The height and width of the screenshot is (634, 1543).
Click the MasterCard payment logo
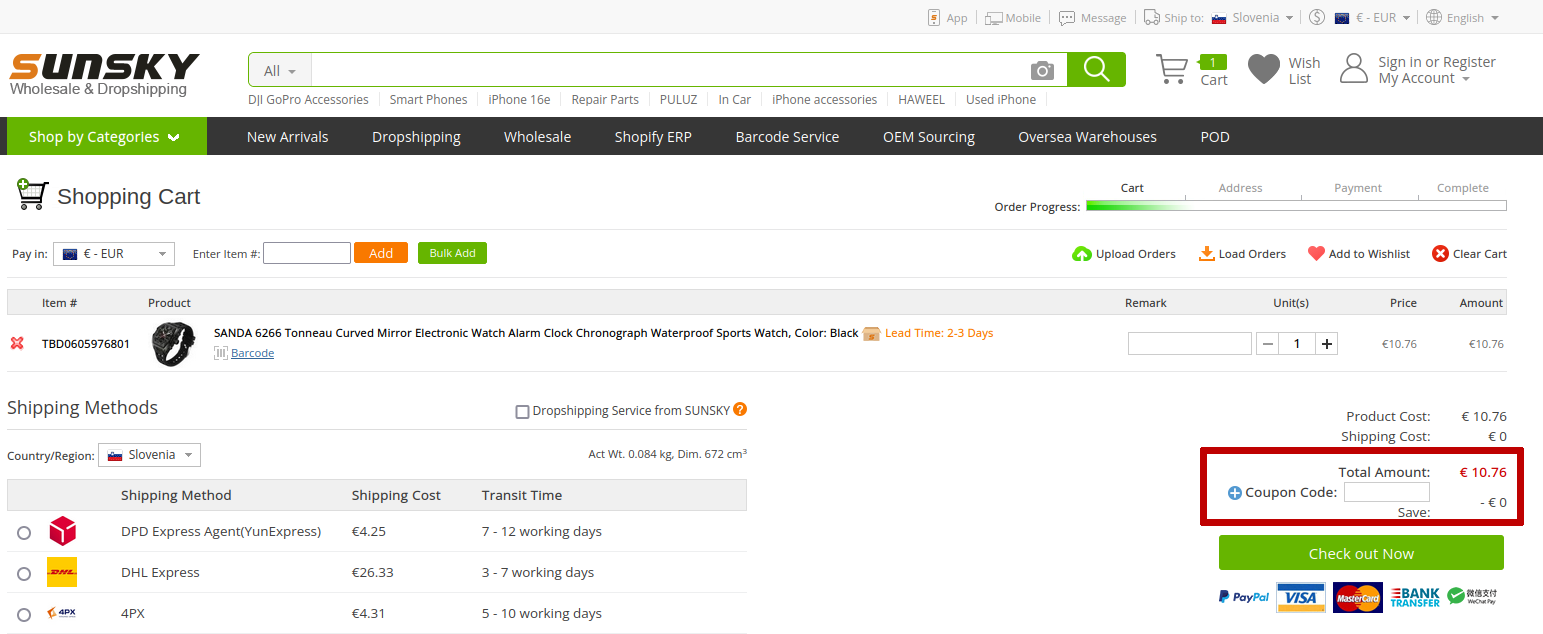pos(1358,597)
